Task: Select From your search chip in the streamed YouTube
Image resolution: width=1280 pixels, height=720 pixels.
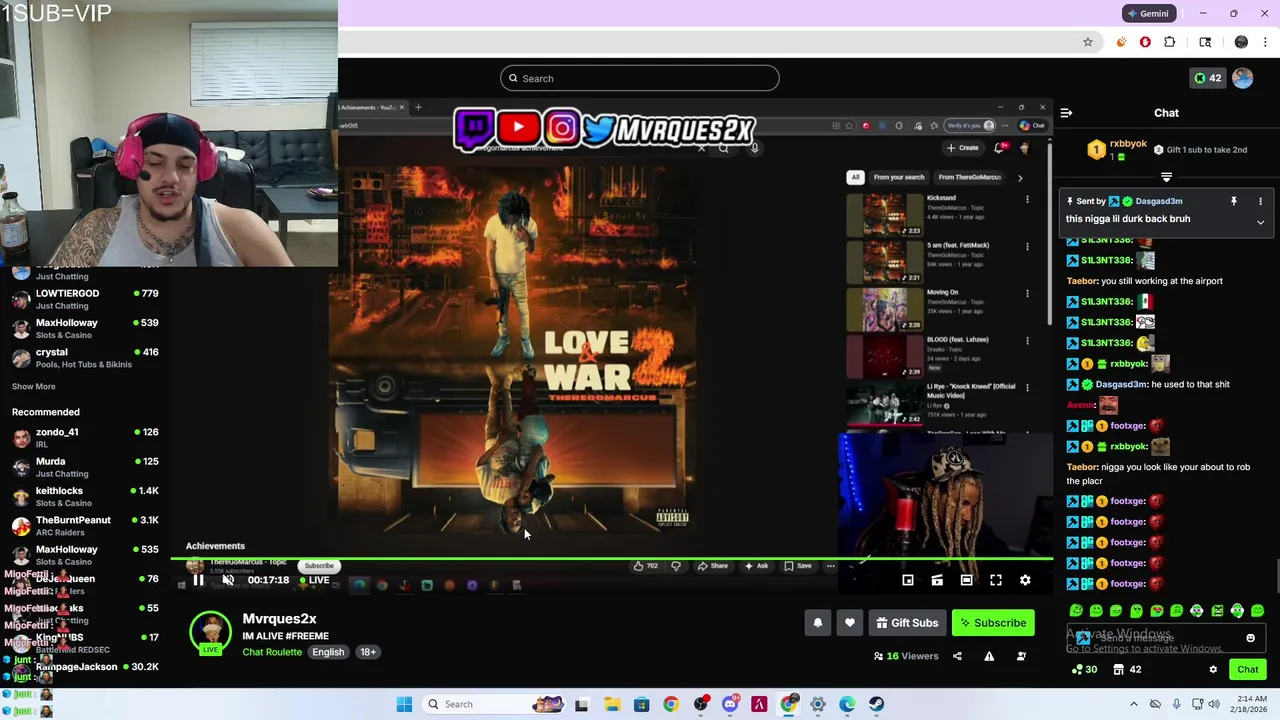Action: click(899, 177)
